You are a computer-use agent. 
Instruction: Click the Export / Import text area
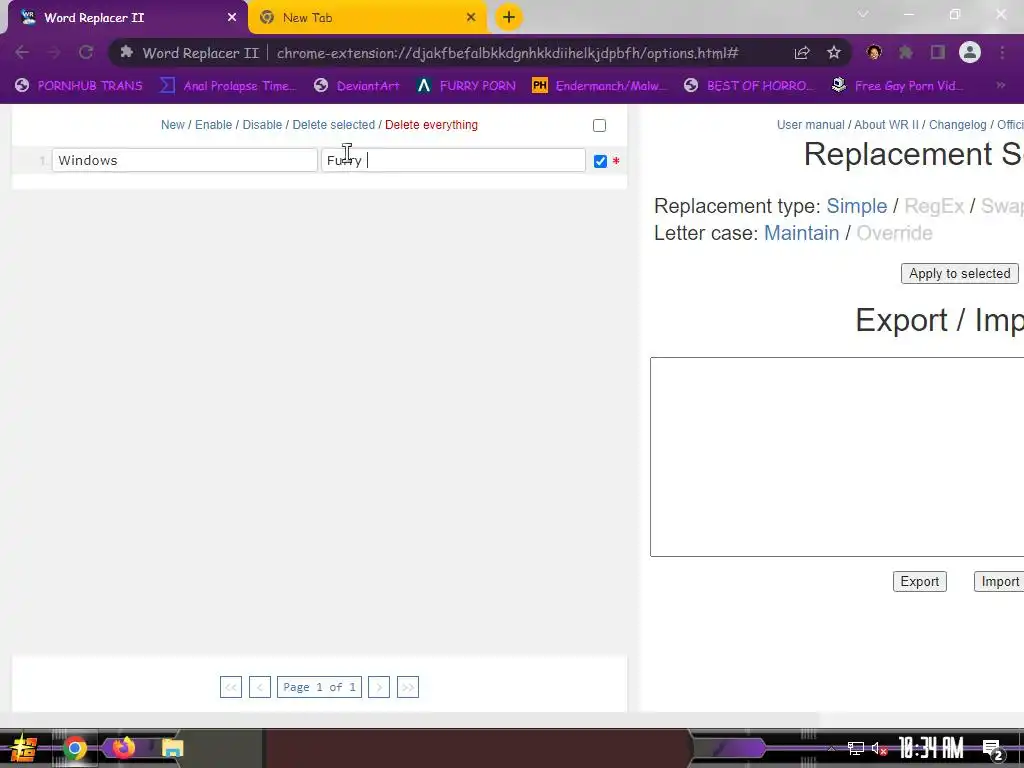(x=837, y=457)
